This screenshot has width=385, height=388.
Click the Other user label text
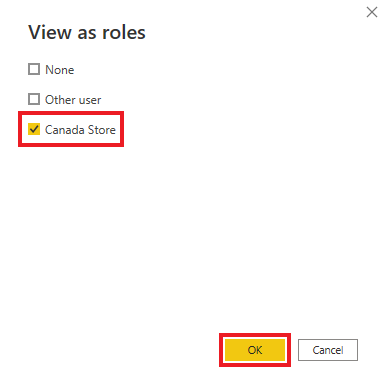[73, 100]
